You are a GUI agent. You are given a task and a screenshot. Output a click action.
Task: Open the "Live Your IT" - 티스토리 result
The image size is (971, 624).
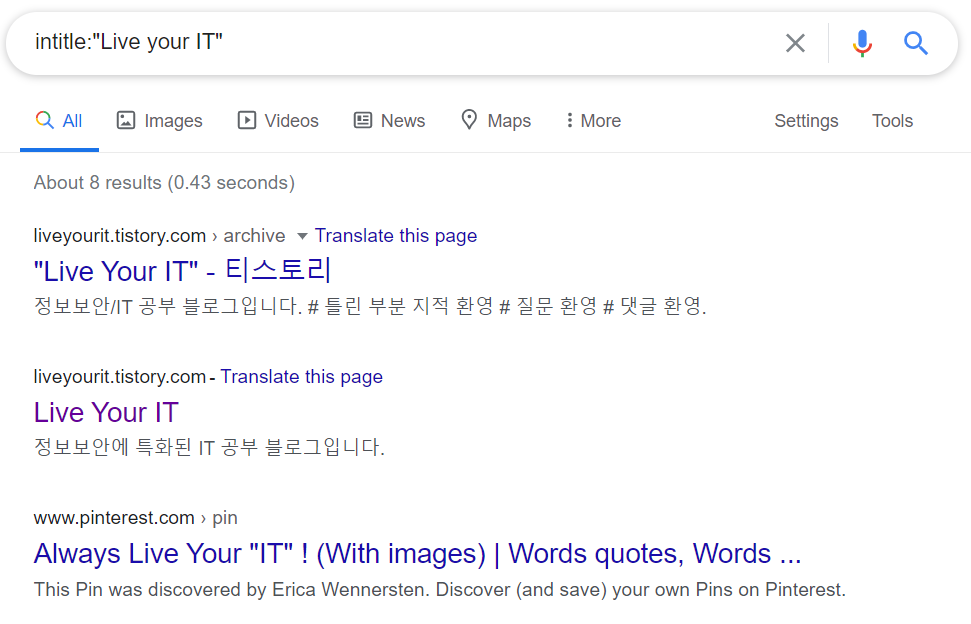183,271
